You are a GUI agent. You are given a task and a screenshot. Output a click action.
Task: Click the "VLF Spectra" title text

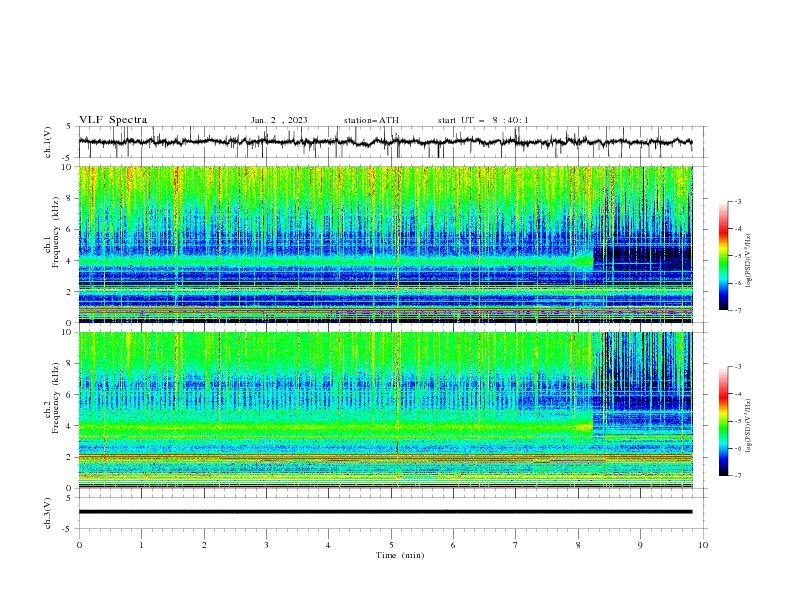113,120
